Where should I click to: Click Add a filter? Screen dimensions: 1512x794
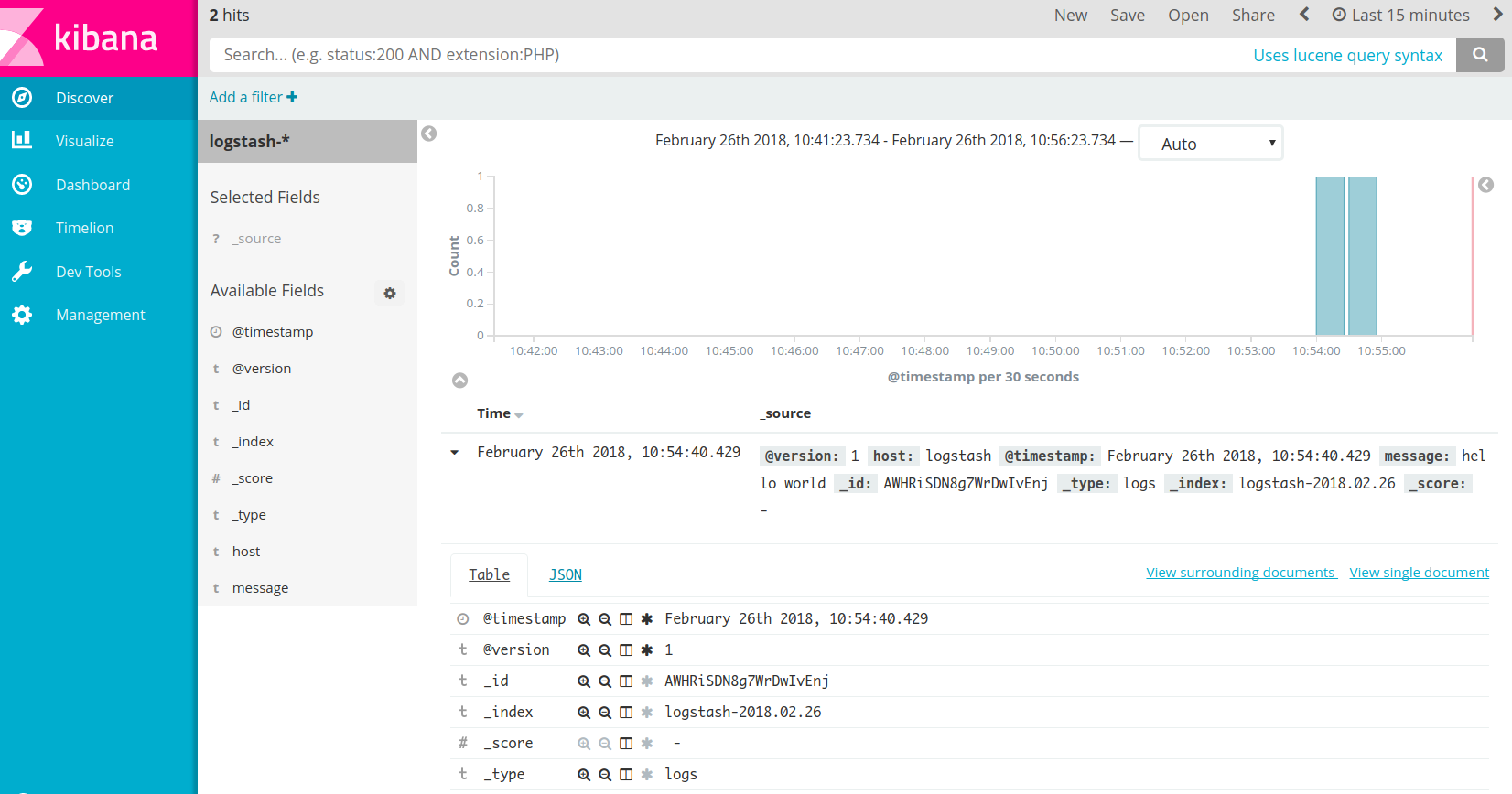pos(254,97)
